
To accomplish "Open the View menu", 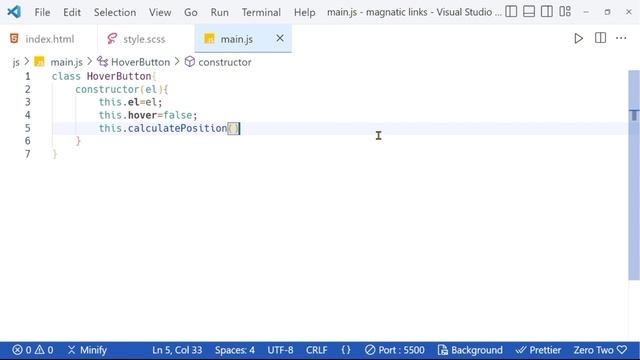I will pyautogui.click(x=160, y=12).
